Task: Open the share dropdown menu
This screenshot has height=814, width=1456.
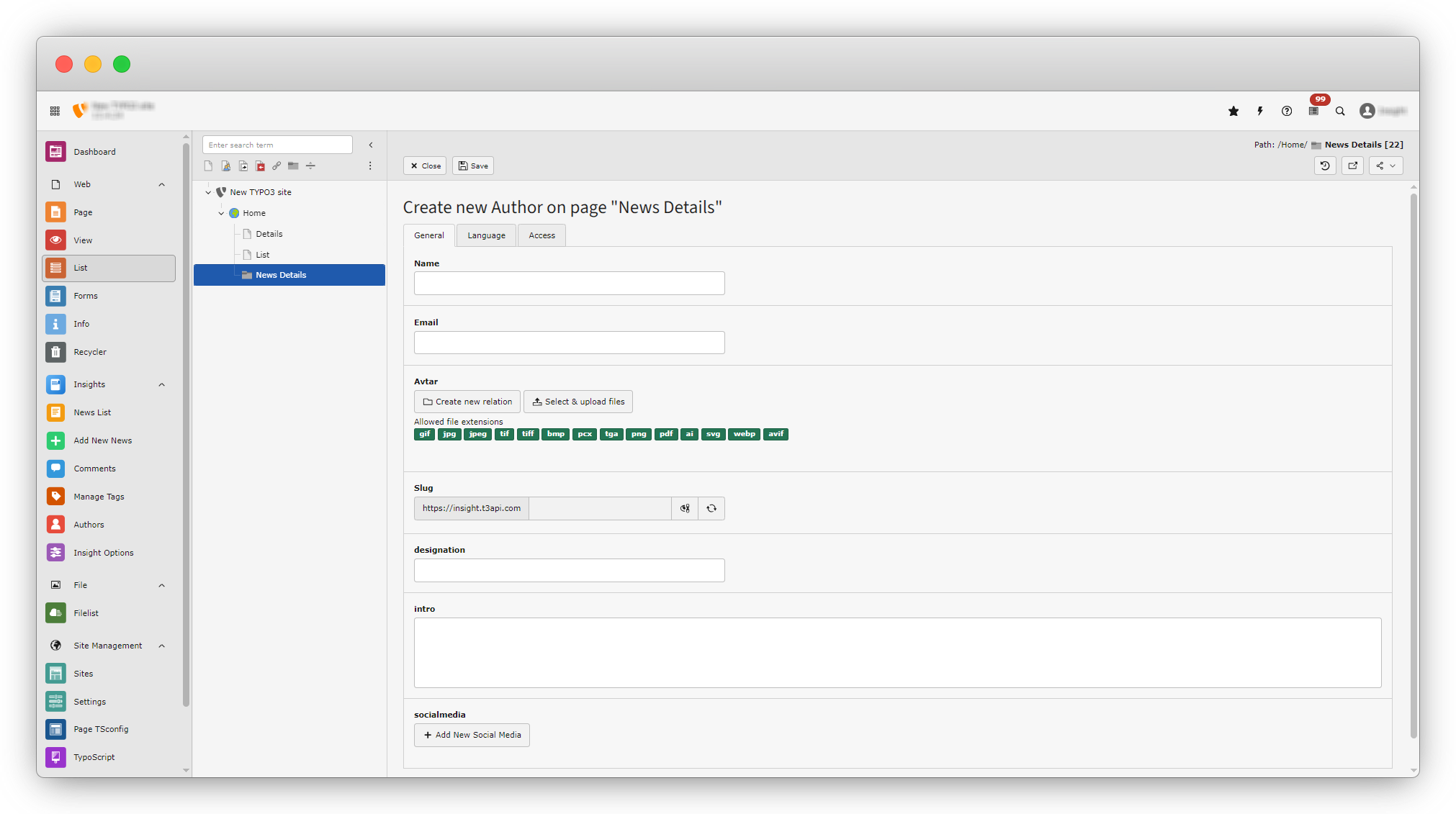Action: tap(1385, 166)
